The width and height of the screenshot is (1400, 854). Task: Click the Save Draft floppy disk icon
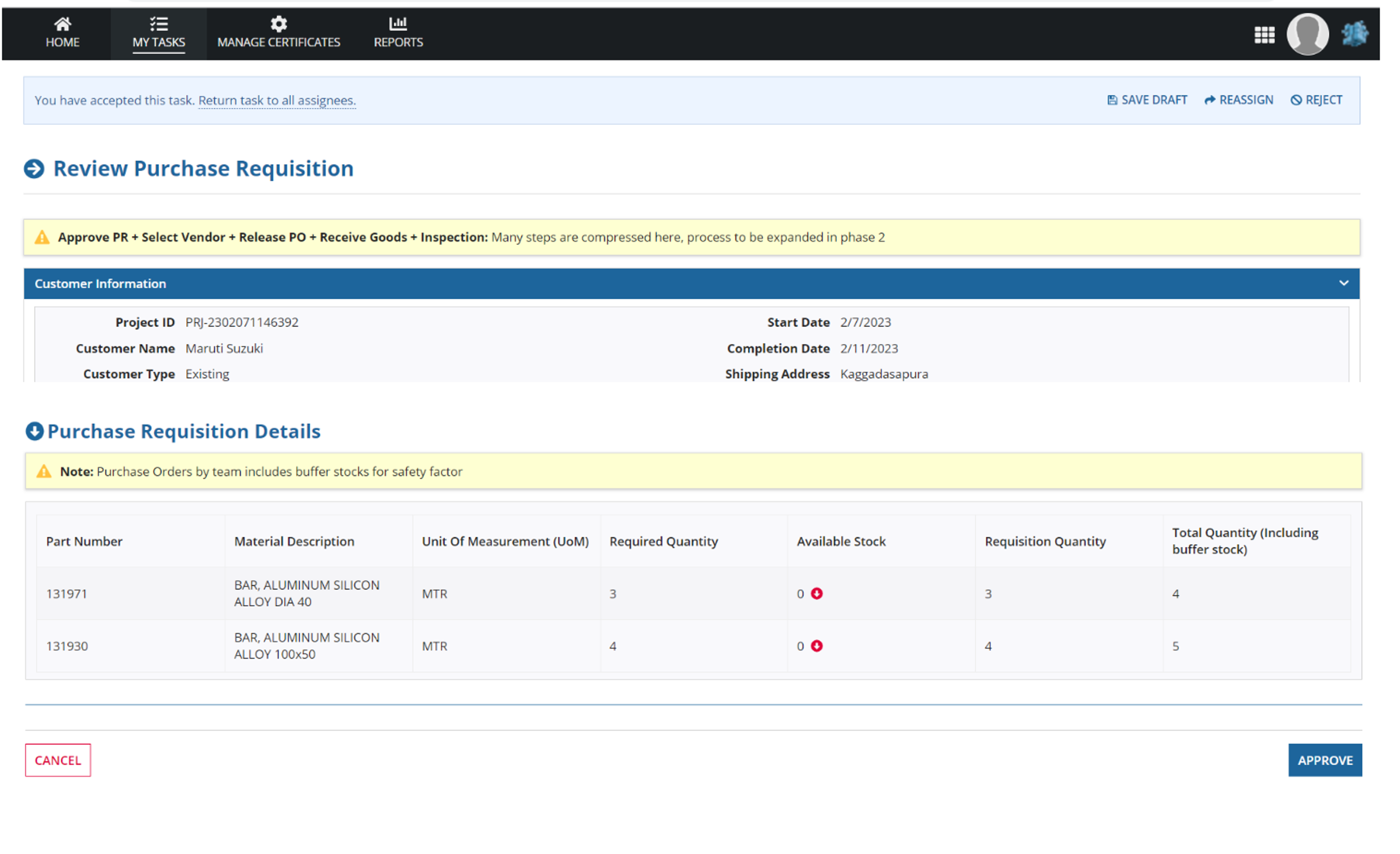(x=1112, y=101)
